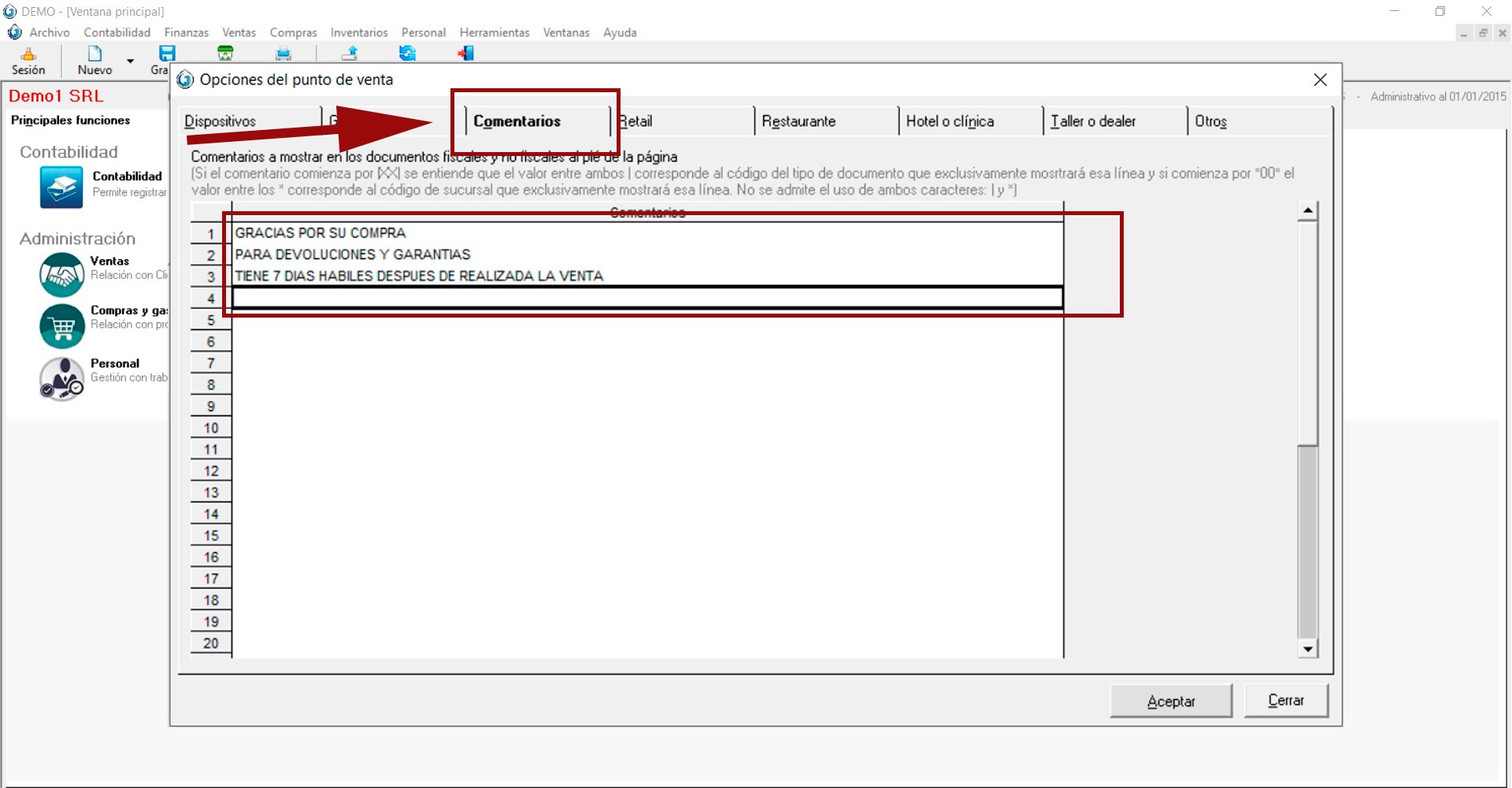Image resolution: width=1512 pixels, height=788 pixels.
Task: Open the Inventarios menu
Action: click(x=358, y=32)
